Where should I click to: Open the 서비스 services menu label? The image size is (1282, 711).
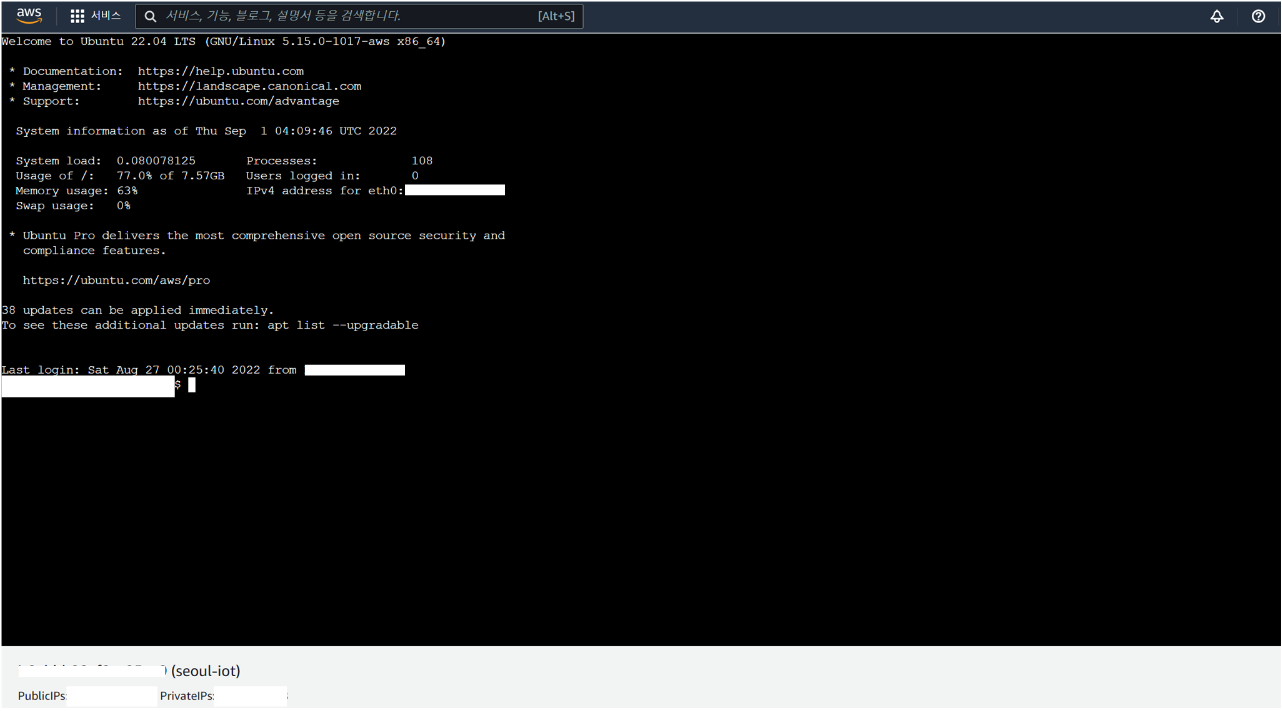[x=105, y=16]
